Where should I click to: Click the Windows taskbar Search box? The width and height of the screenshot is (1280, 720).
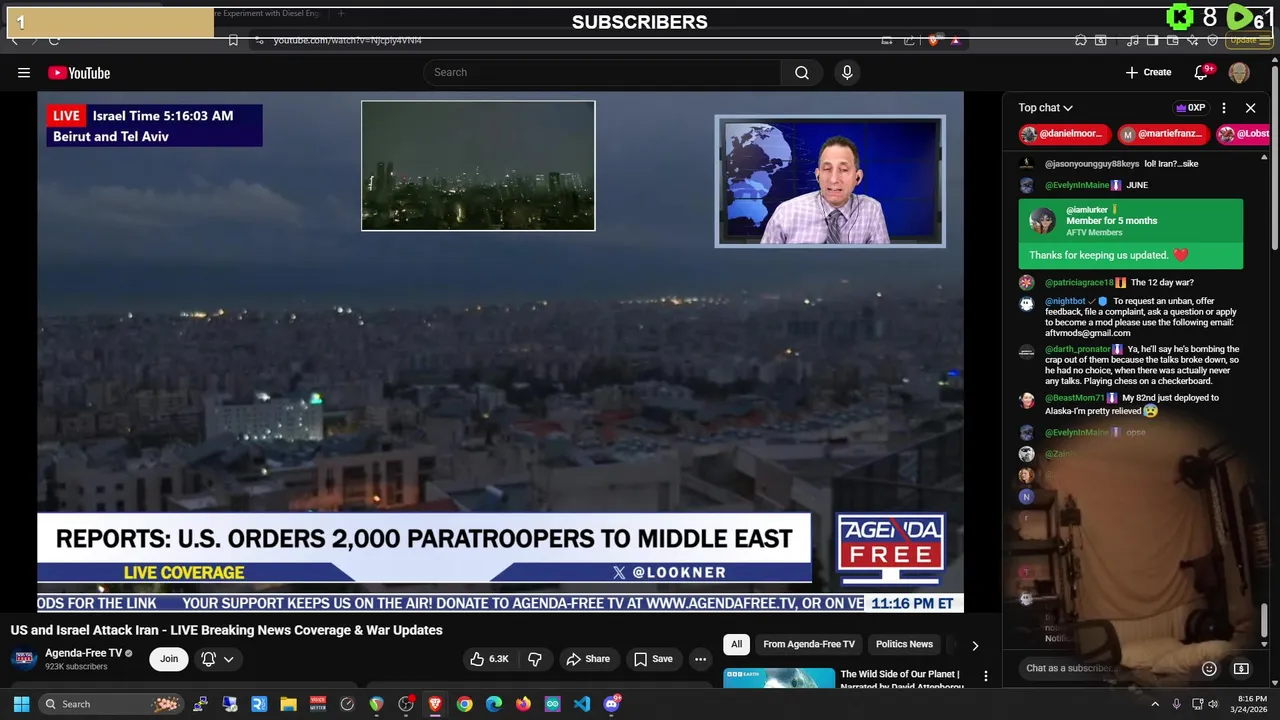(x=112, y=704)
